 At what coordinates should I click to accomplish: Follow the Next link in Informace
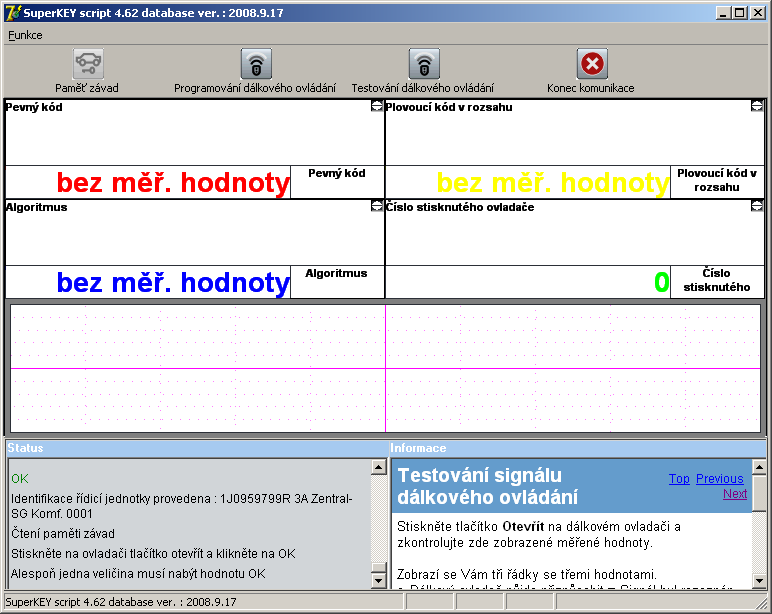click(735, 494)
